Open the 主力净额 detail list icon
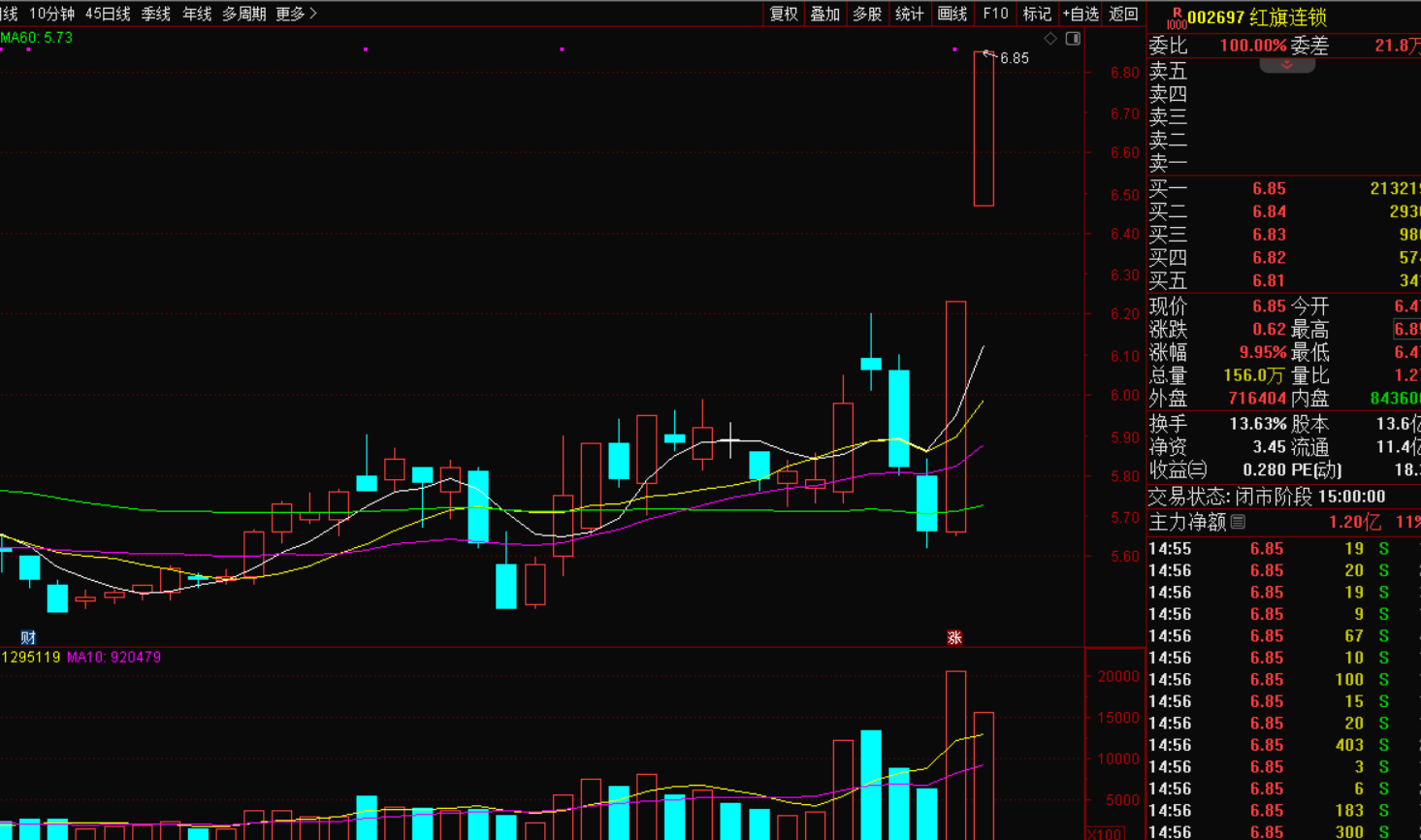The height and width of the screenshot is (840, 1421). click(x=1238, y=522)
